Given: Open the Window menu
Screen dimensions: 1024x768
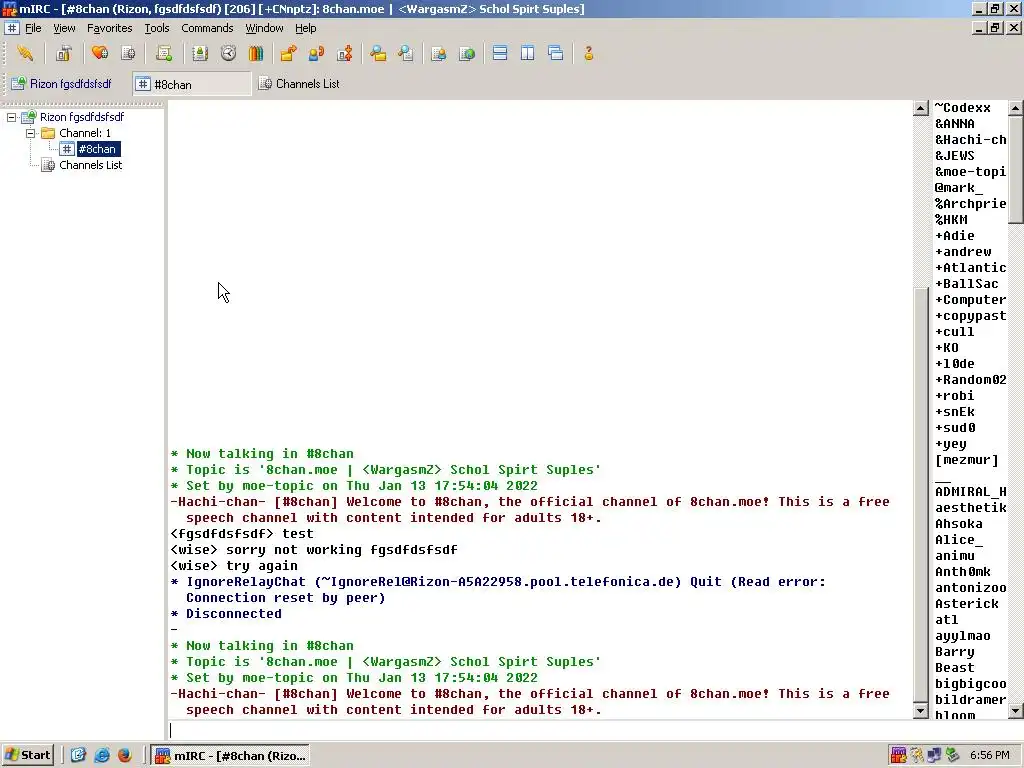Looking at the screenshot, I should (264, 28).
